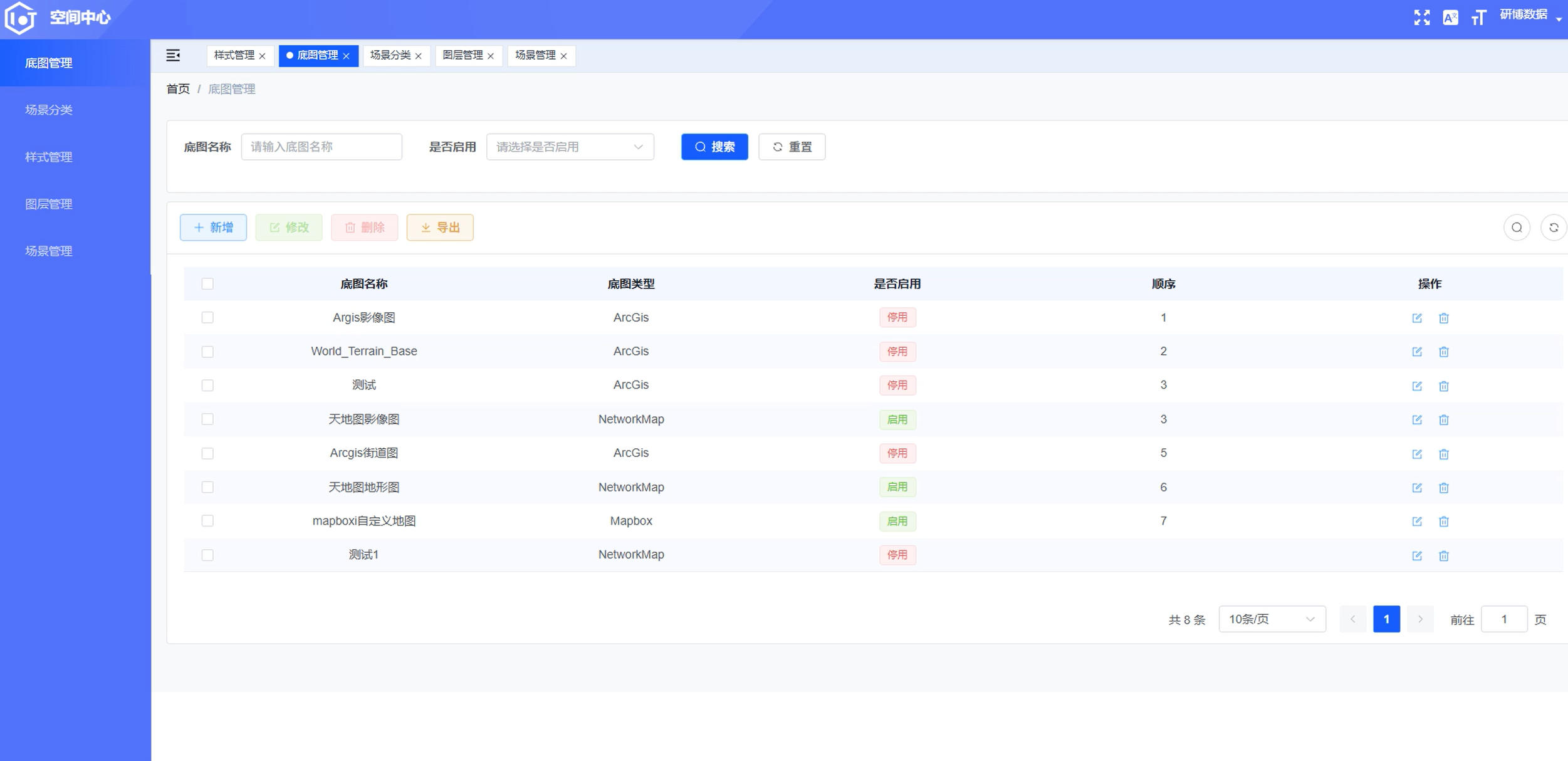Edit the 天地图地形图 row

1417,488
